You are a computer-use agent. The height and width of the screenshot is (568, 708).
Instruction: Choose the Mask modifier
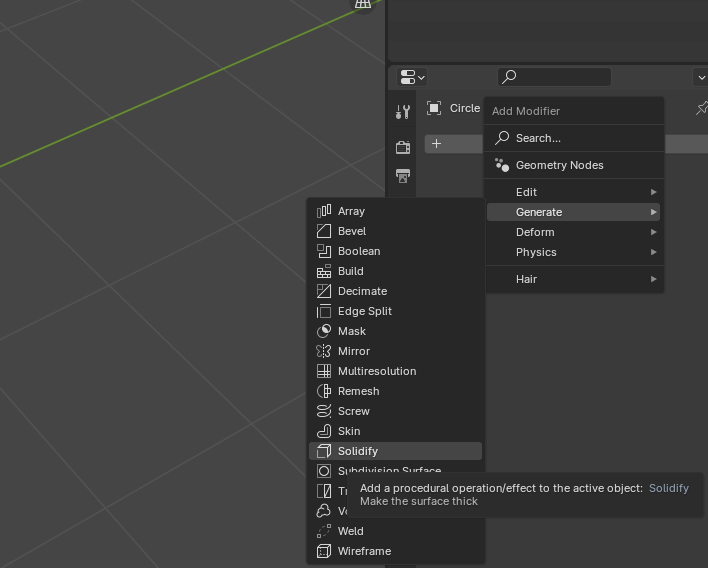point(396,331)
